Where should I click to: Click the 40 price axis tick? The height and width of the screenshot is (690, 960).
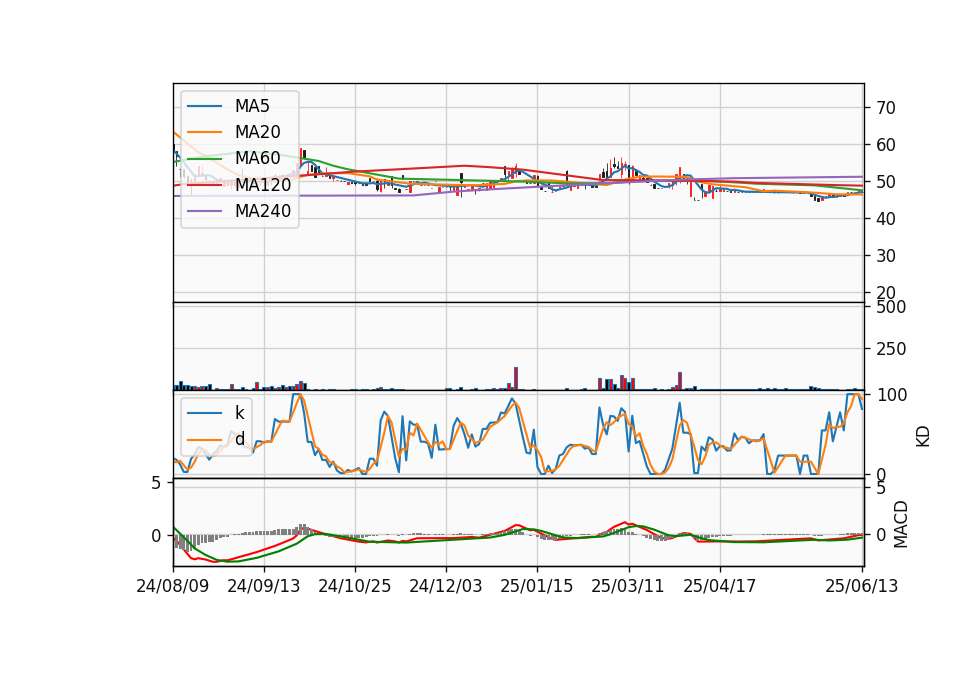(885, 219)
